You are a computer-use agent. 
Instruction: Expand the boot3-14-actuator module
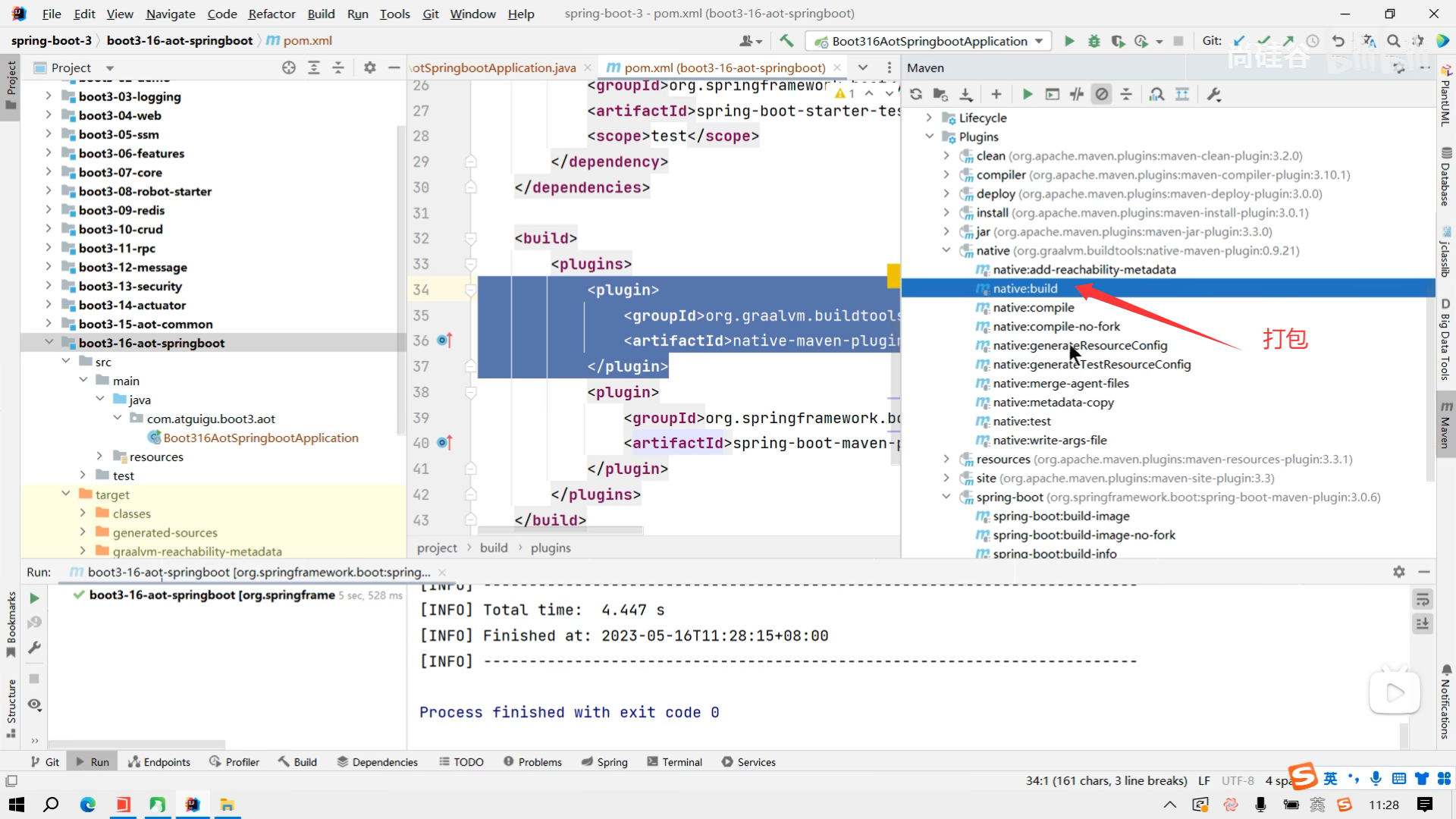pos(49,305)
